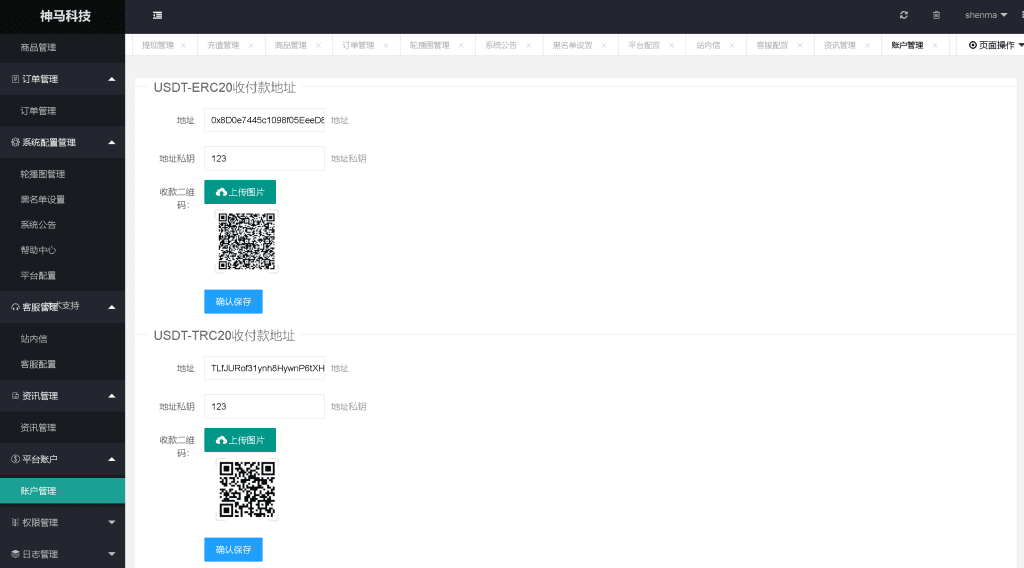Close the 商品管理 tab
The width and height of the screenshot is (1024, 568).
coord(318,45)
